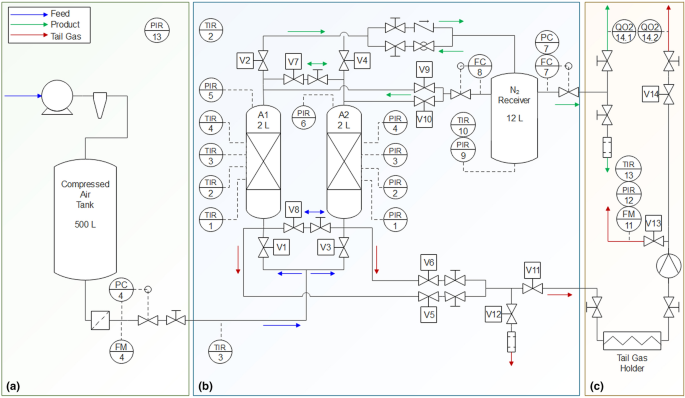Screen dimensions: 685x398
Task: Click the FM 4 flow meter bubble
Action: point(121,352)
